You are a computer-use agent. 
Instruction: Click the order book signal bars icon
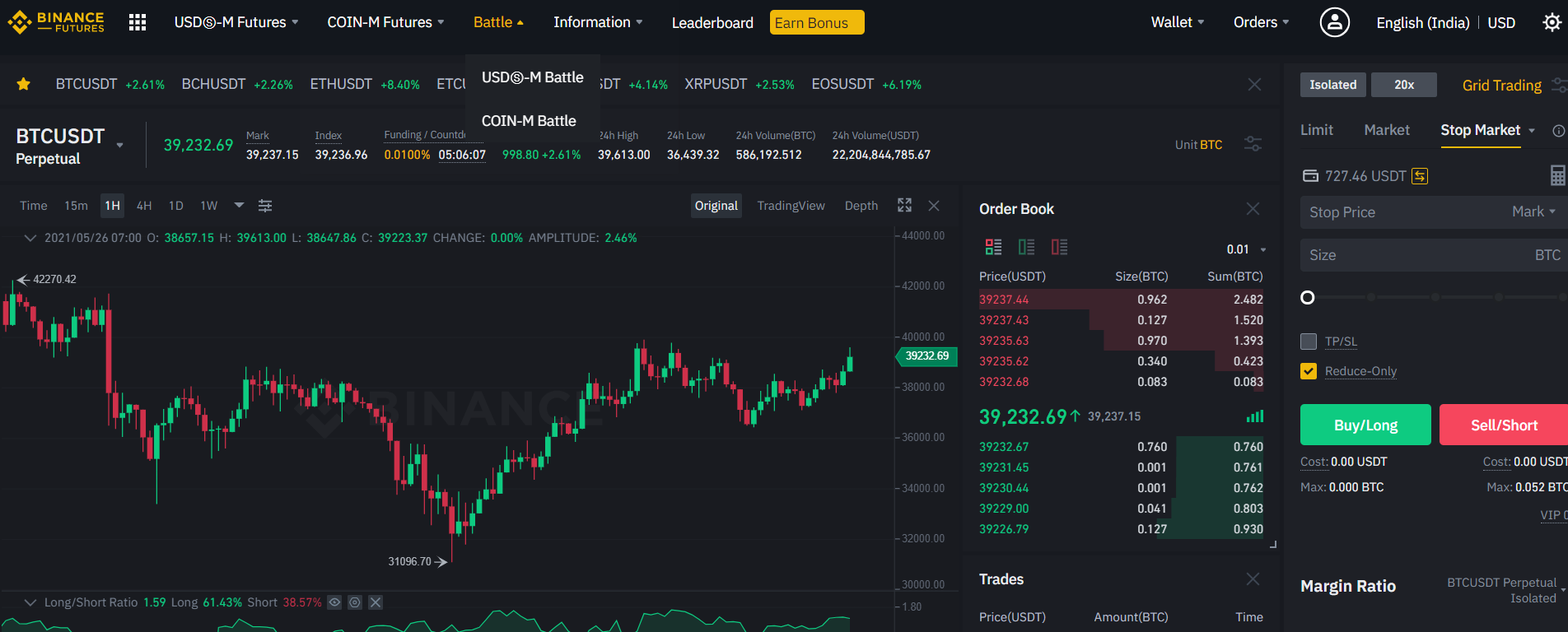click(x=1254, y=416)
